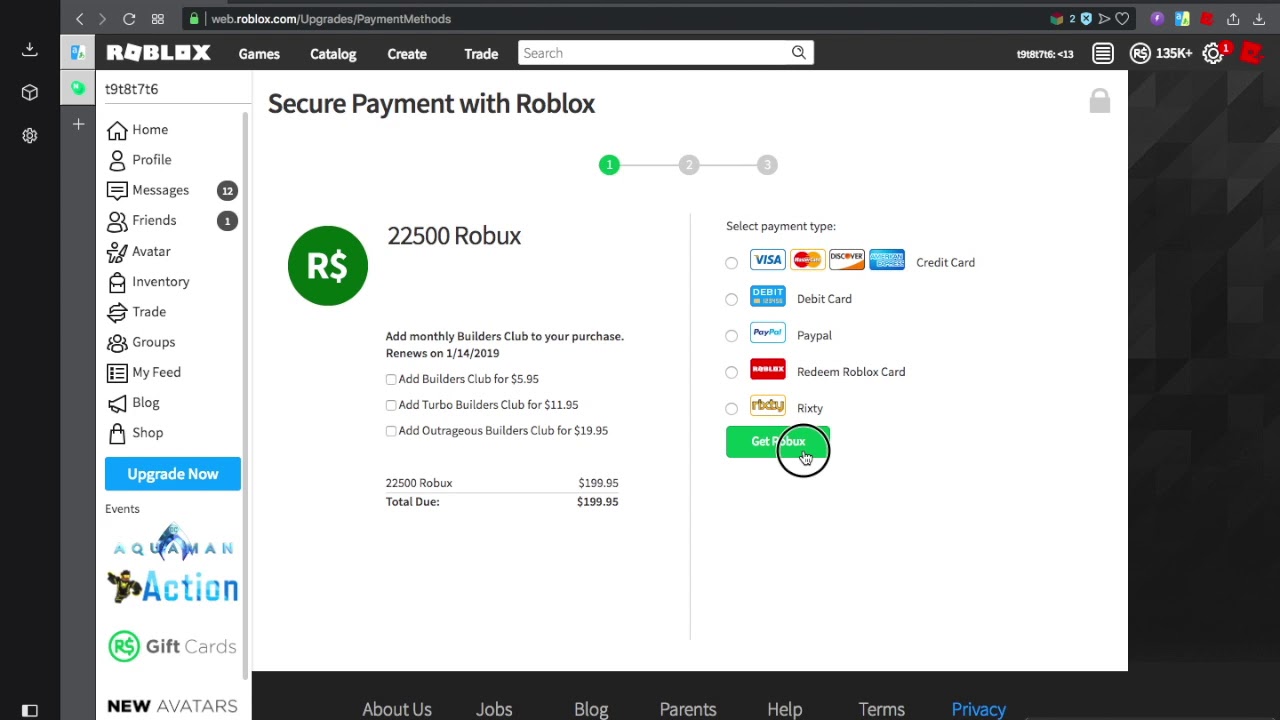Select Redeem Roblox Card option
1280x720 pixels.
click(732, 372)
